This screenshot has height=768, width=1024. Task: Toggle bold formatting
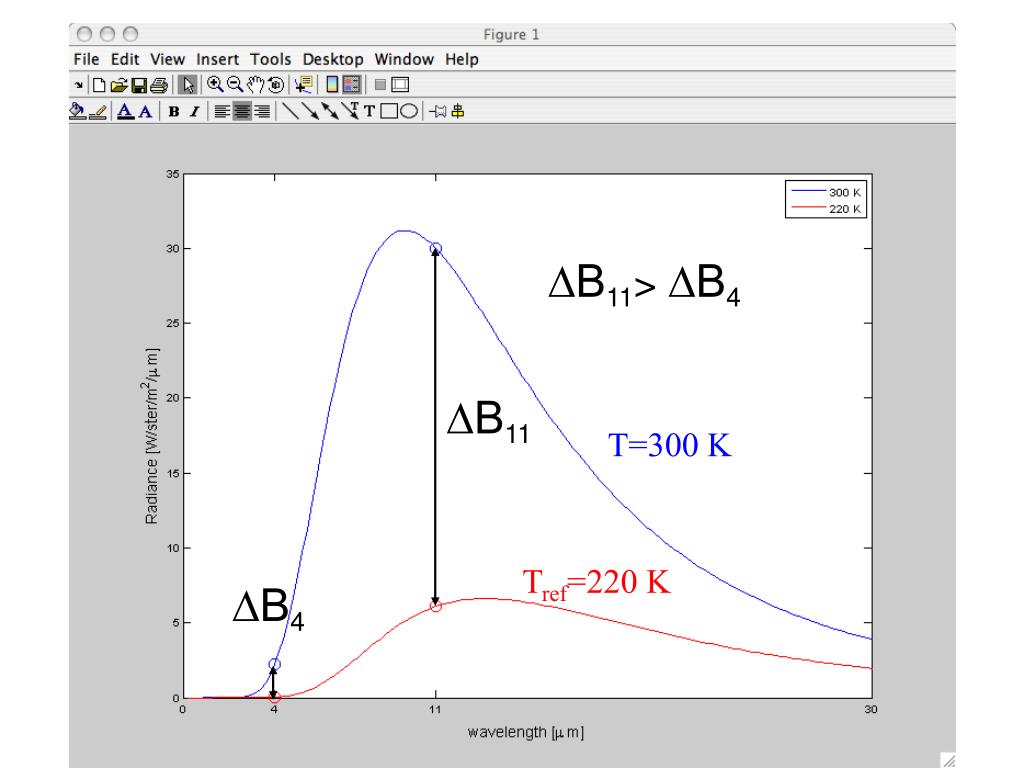coord(174,112)
